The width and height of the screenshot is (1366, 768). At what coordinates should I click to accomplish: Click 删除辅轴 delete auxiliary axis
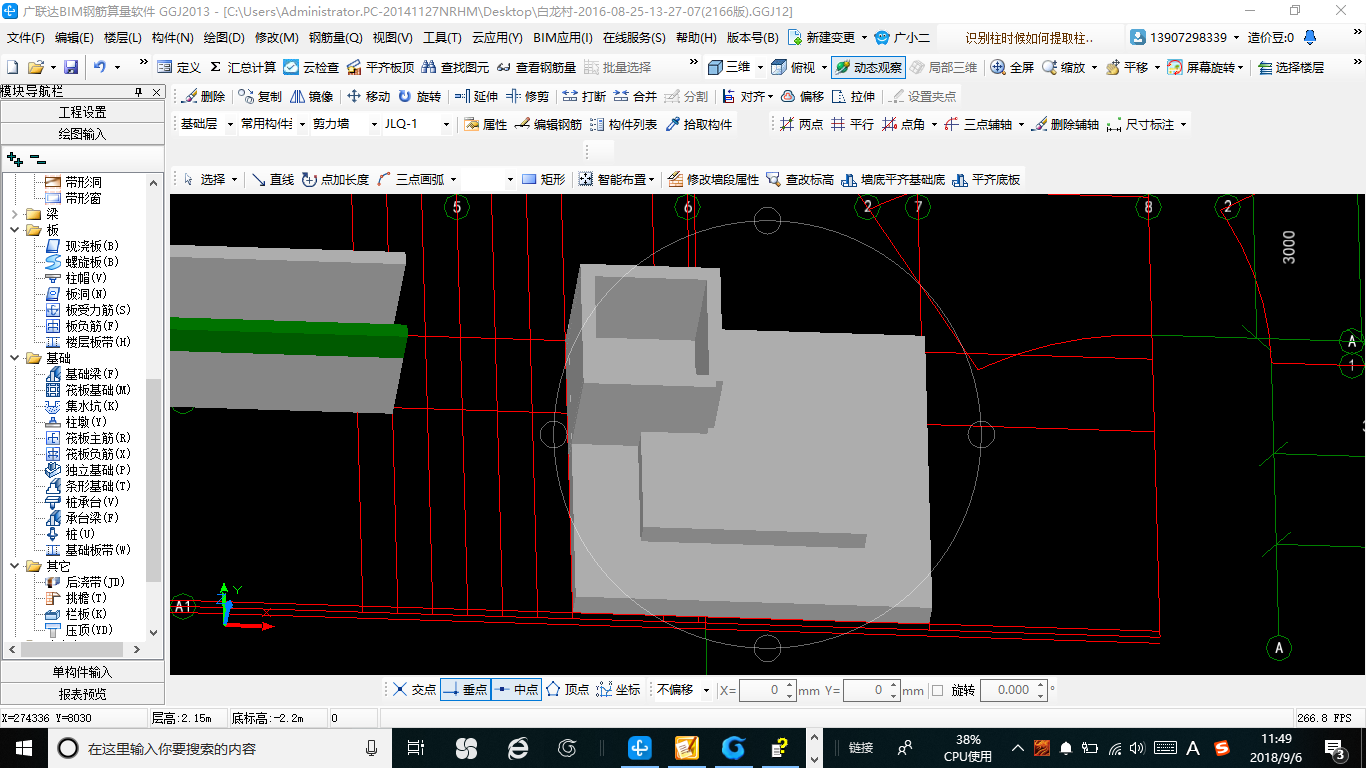pos(1065,125)
